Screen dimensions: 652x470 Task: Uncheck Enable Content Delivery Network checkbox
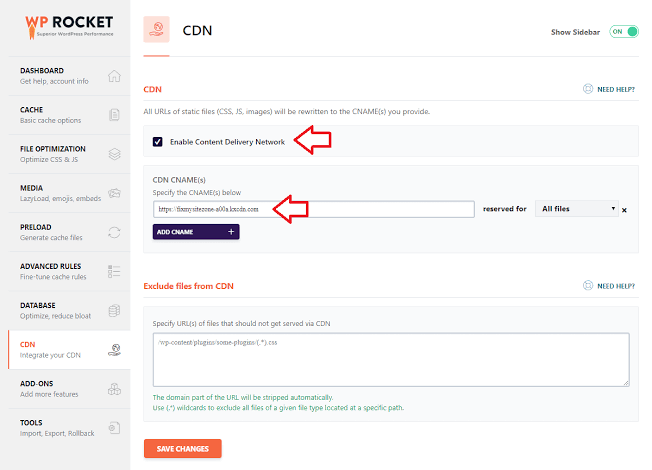[158, 142]
